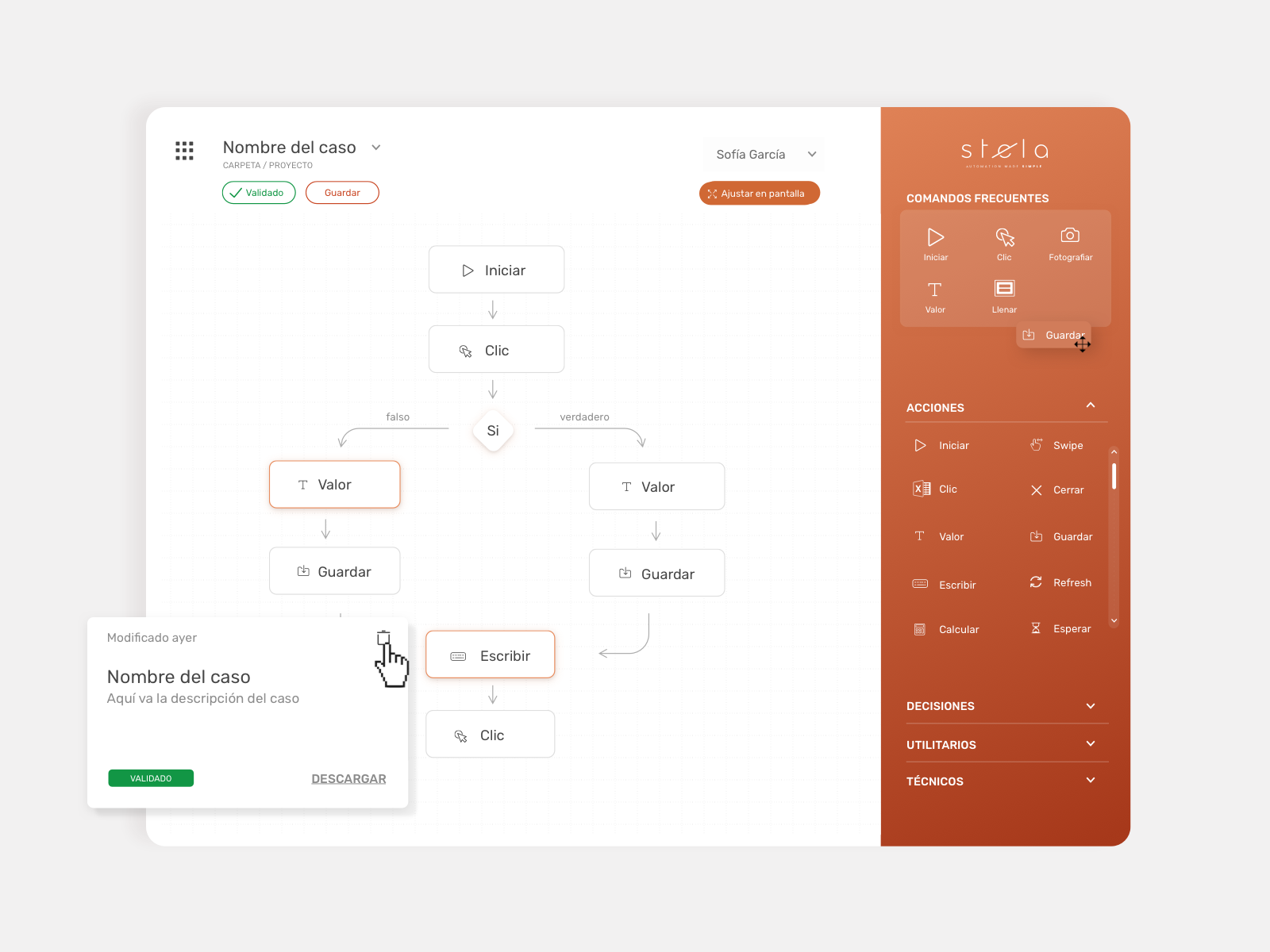Choose Escribir in the Acciones list
Viewport: 1270px width, 952px height.
tap(944, 585)
